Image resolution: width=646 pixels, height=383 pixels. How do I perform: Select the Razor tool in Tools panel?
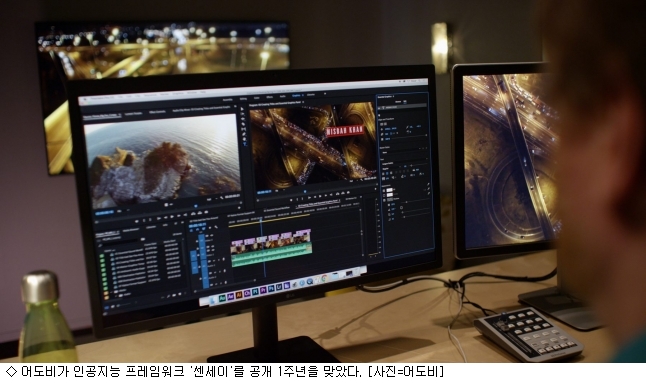pyautogui.click(x=243, y=124)
